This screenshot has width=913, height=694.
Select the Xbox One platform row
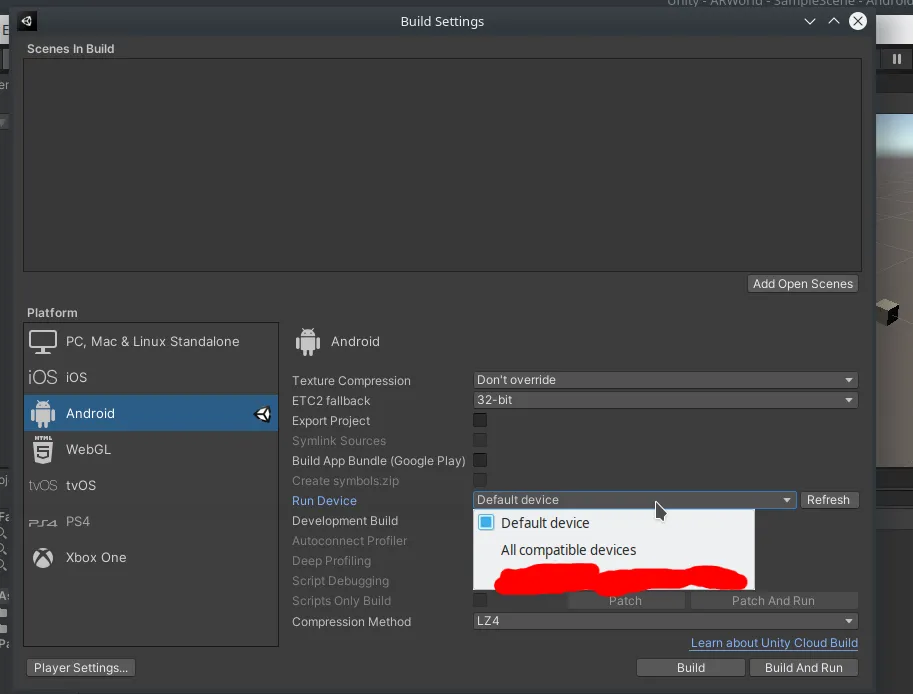151,558
